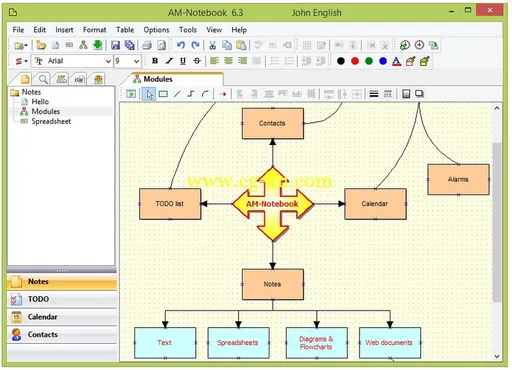Screen dimensions: 512x370
Task: Open line thickness icon in diagram toolbar
Action: pos(374,94)
